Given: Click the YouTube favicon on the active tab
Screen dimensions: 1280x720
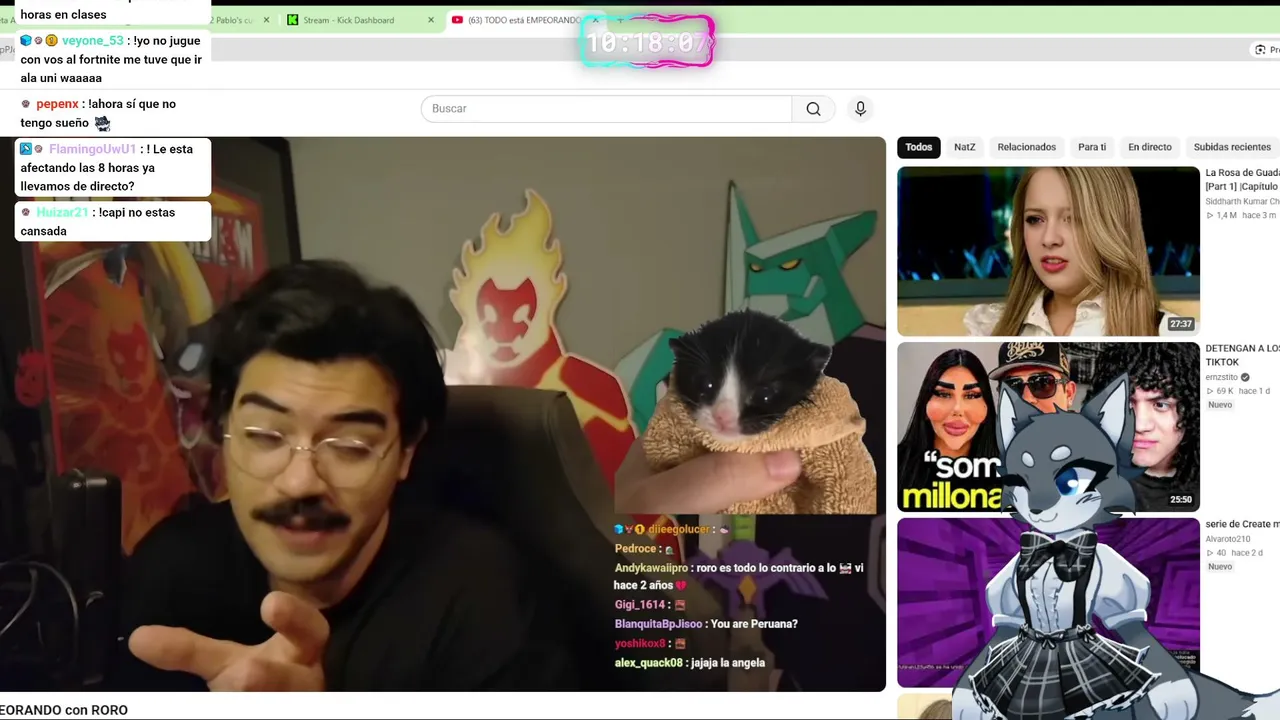Looking at the screenshot, I should [457, 20].
